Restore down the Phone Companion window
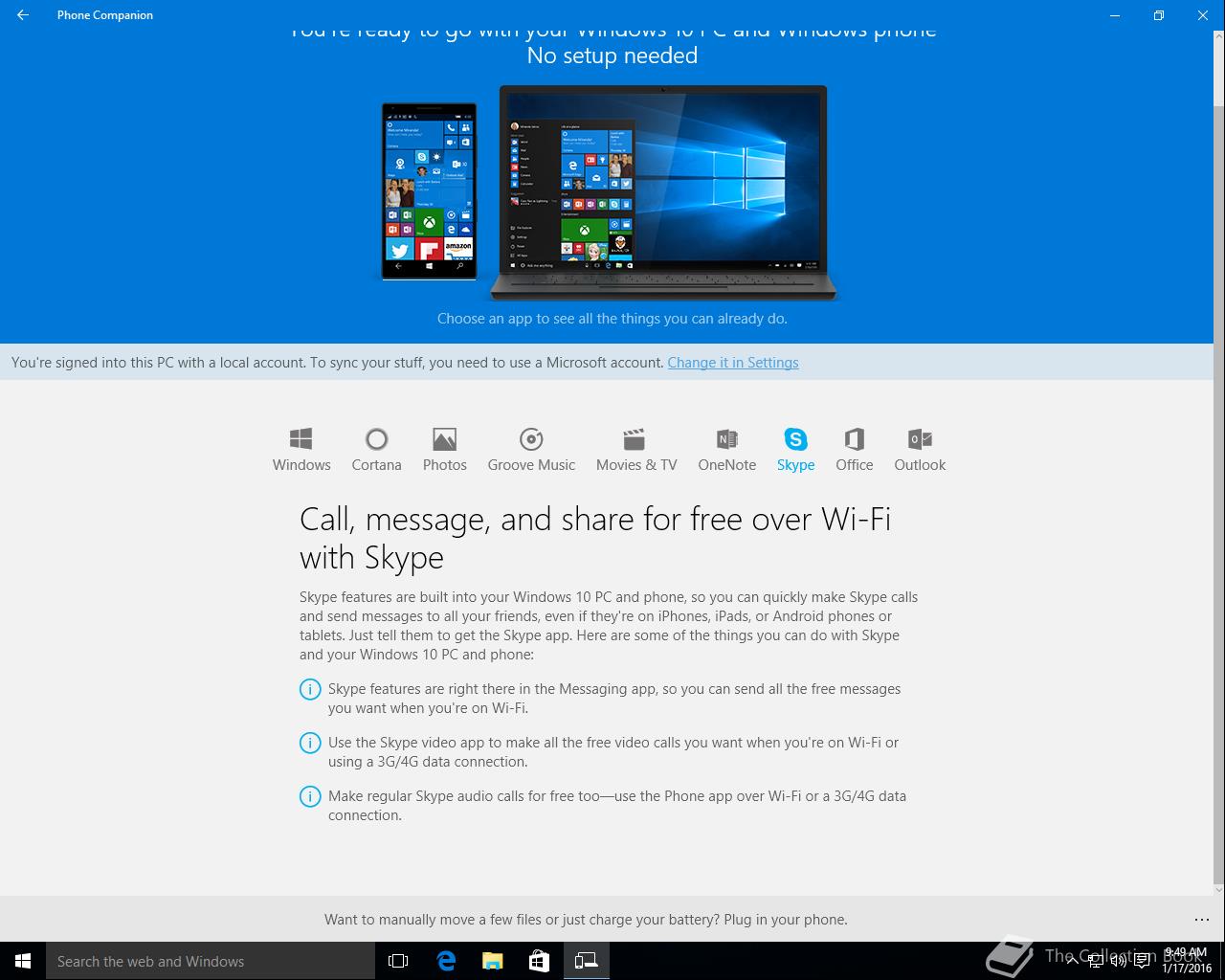 click(x=1158, y=15)
